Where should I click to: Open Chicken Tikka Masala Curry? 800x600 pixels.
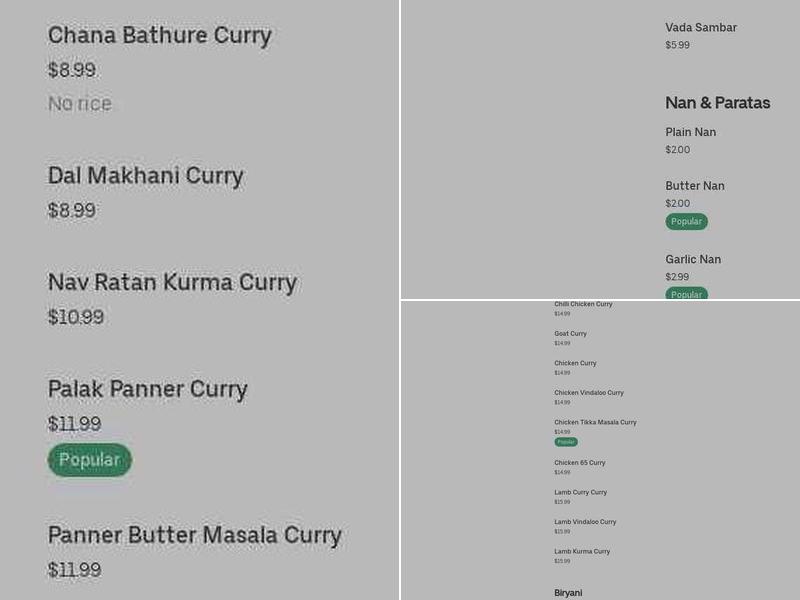[595, 423]
